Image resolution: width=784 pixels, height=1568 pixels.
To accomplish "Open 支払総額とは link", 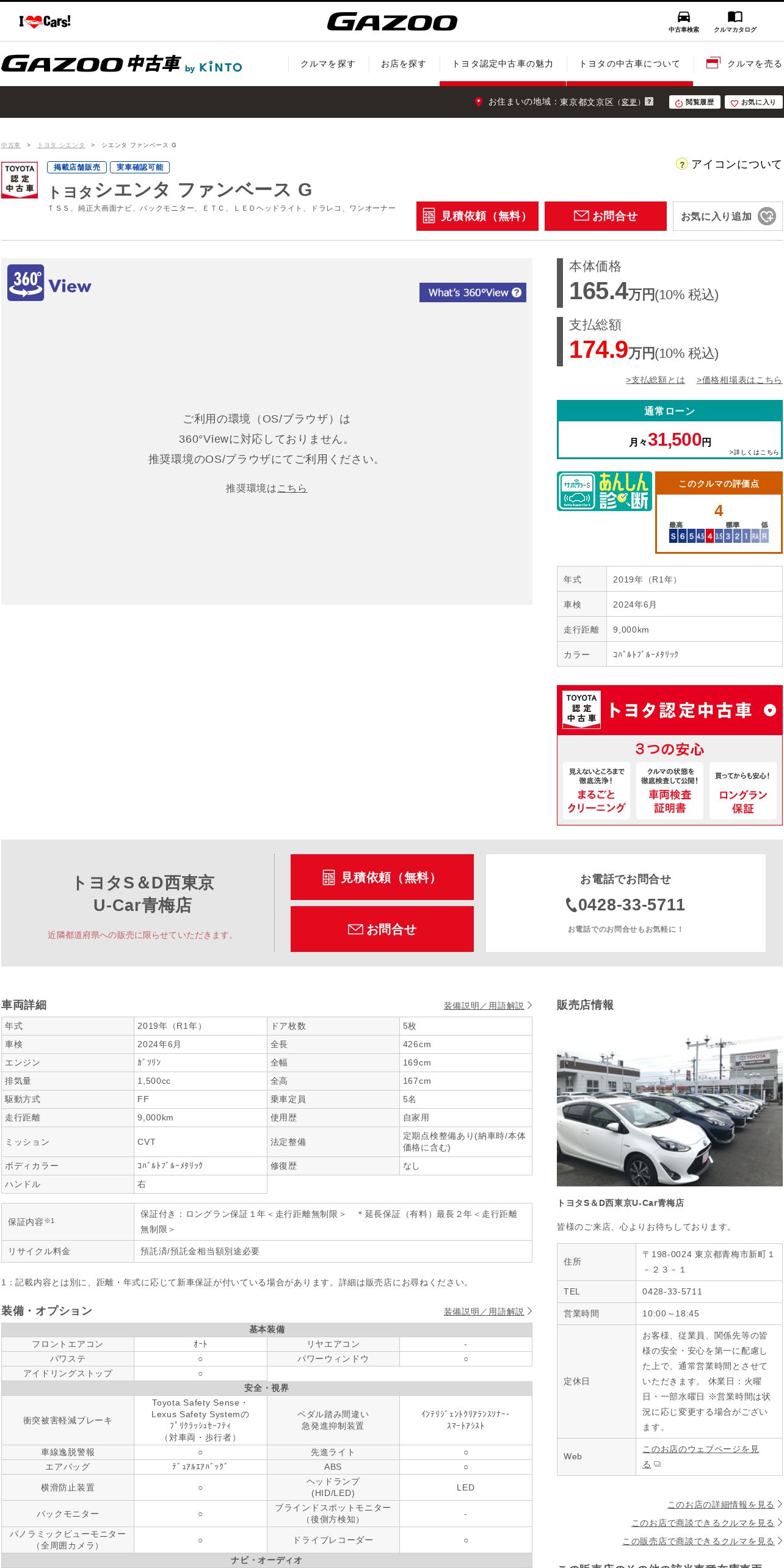I will 655,380.
